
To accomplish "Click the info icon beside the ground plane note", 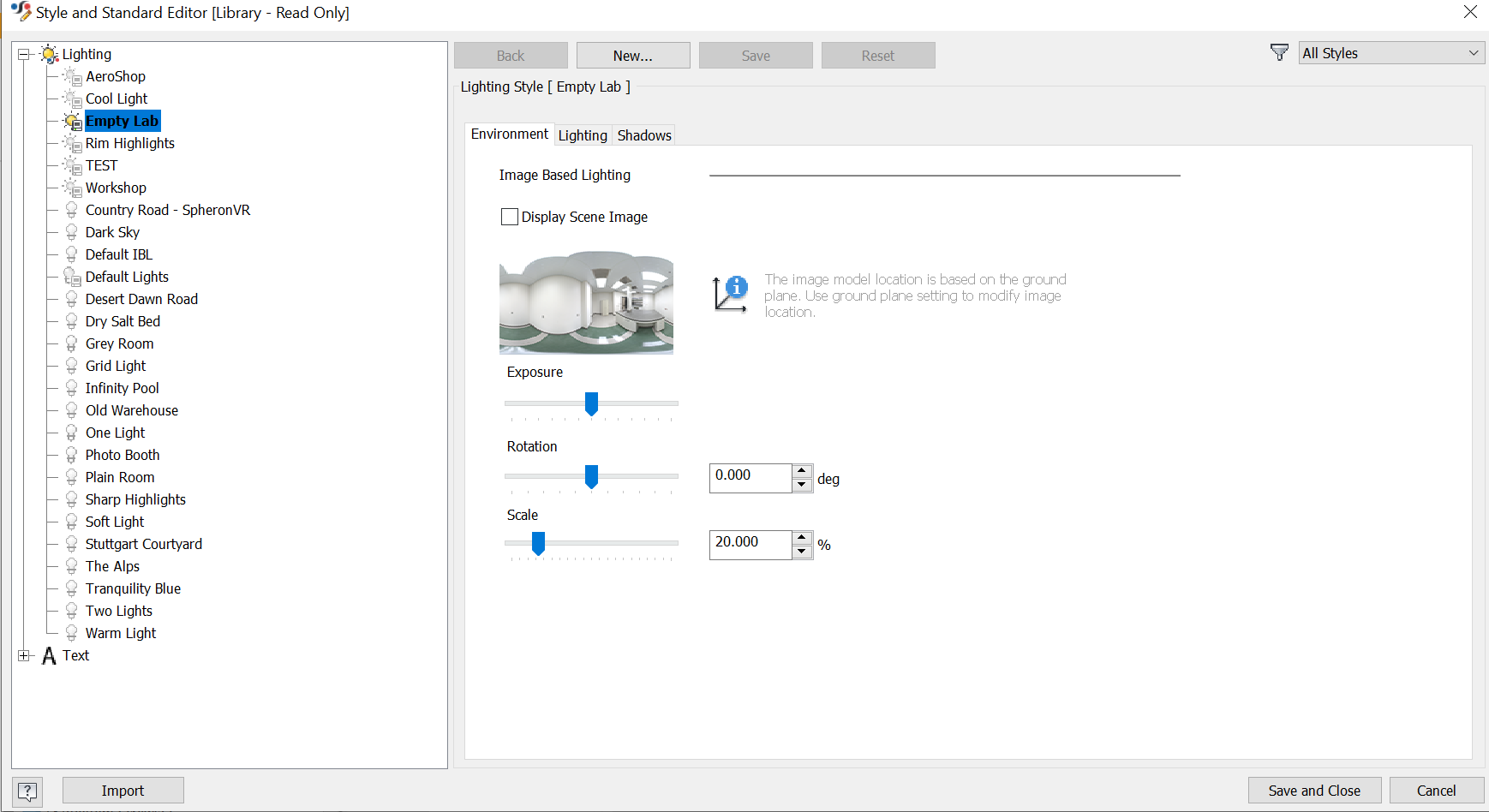I will [x=737, y=287].
